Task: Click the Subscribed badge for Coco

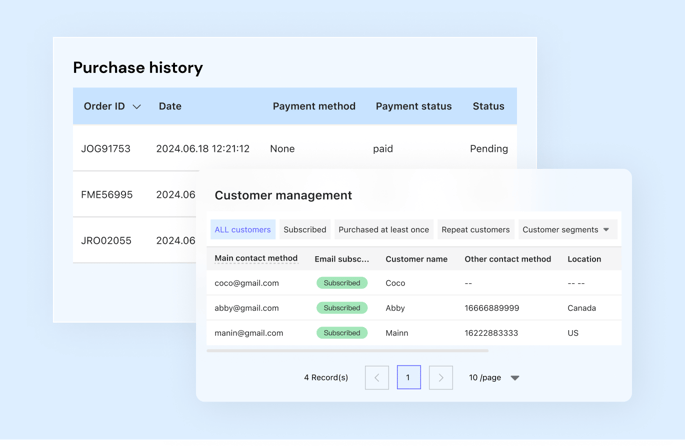Action: click(x=342, y=283)
